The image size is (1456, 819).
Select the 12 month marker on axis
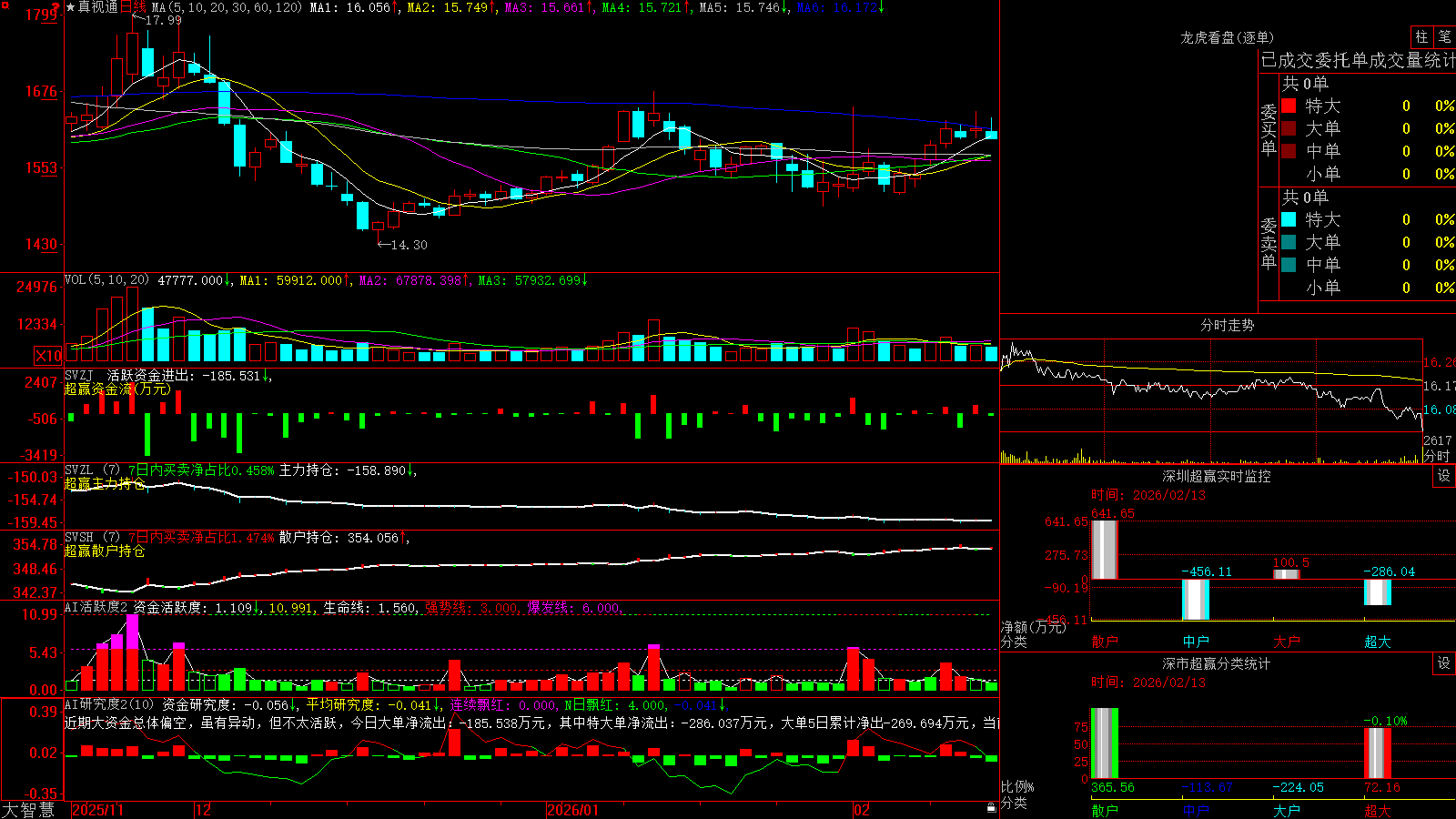coord(204,810)
